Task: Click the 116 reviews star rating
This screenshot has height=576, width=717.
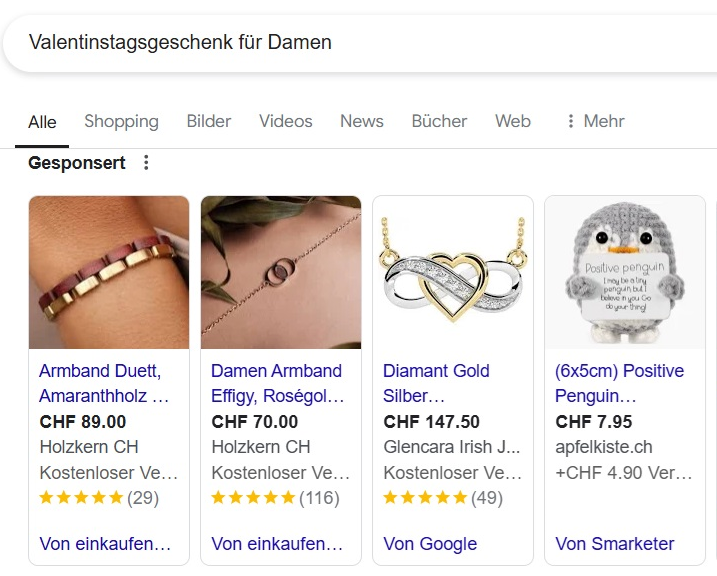Action: [275, 497]
